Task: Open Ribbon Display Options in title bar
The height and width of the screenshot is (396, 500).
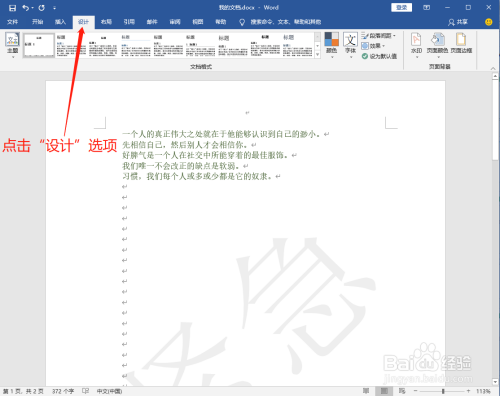Action: point(426,8)
